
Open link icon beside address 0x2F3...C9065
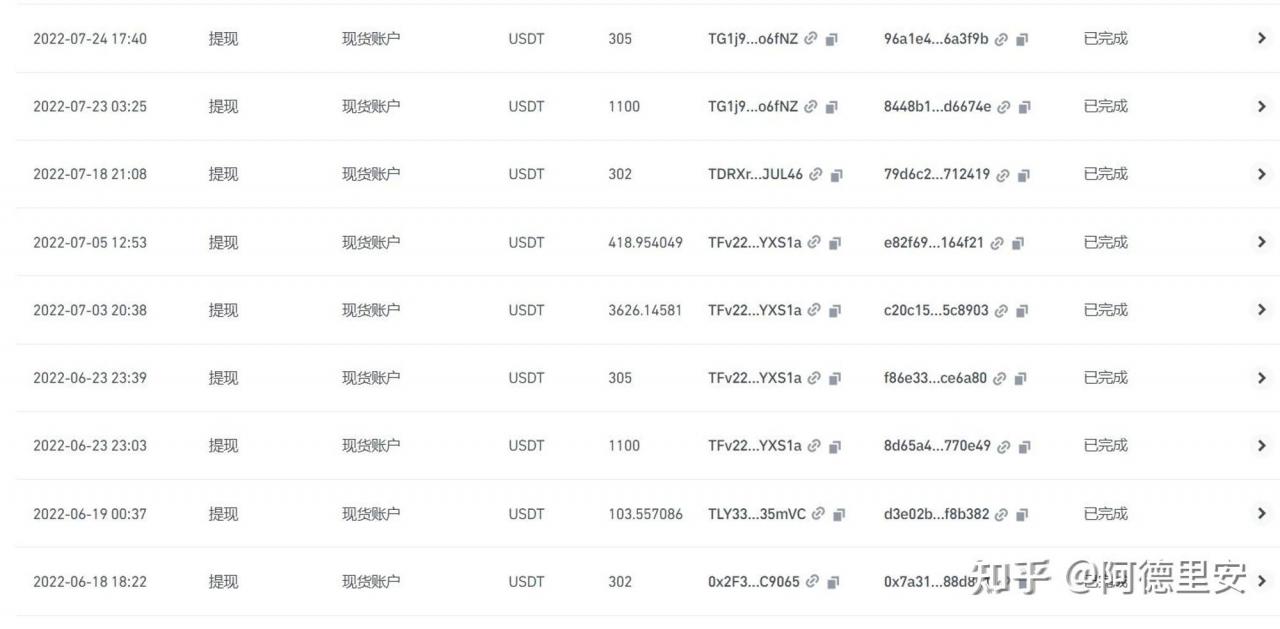click(813, 582)
